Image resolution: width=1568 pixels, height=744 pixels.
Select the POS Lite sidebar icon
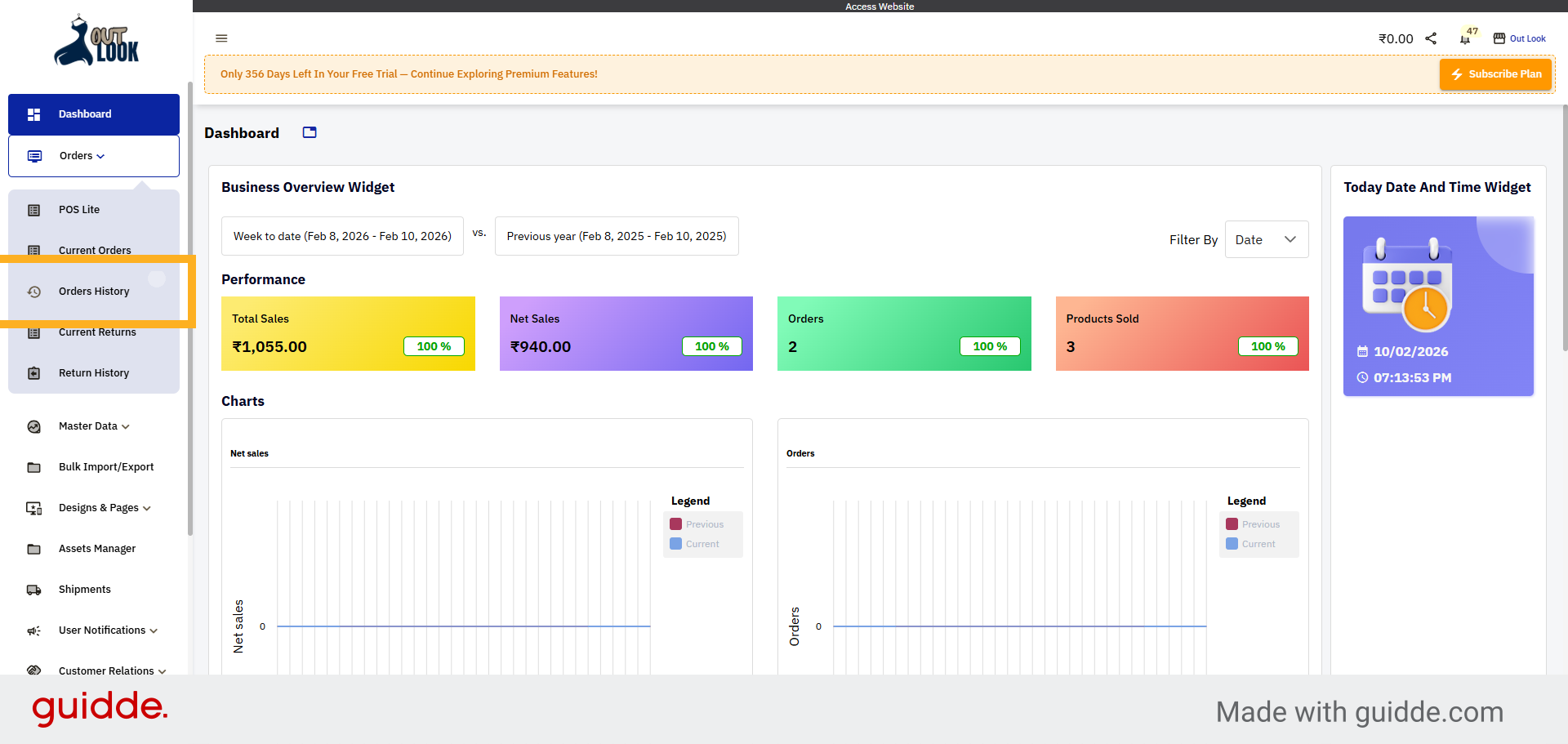33,209
